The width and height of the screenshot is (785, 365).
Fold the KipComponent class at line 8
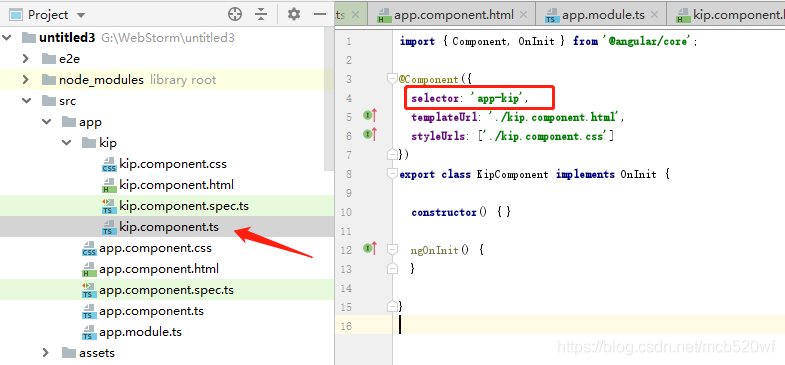[393, 173]
